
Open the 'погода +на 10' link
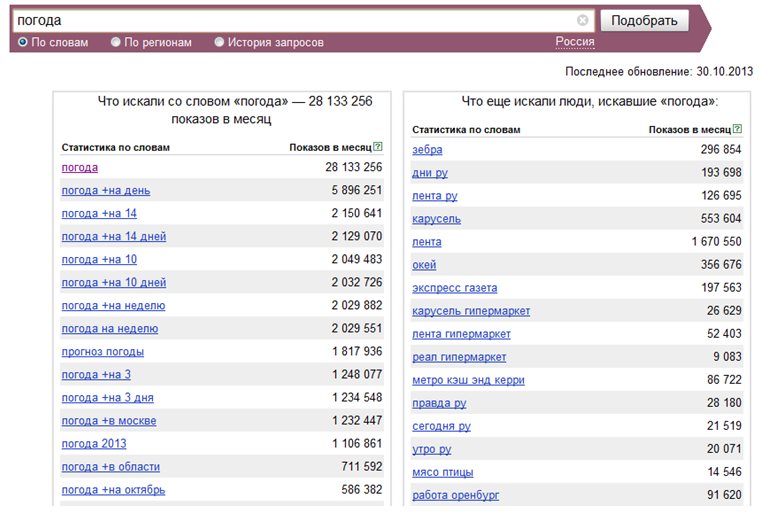[x=99, y=259]
